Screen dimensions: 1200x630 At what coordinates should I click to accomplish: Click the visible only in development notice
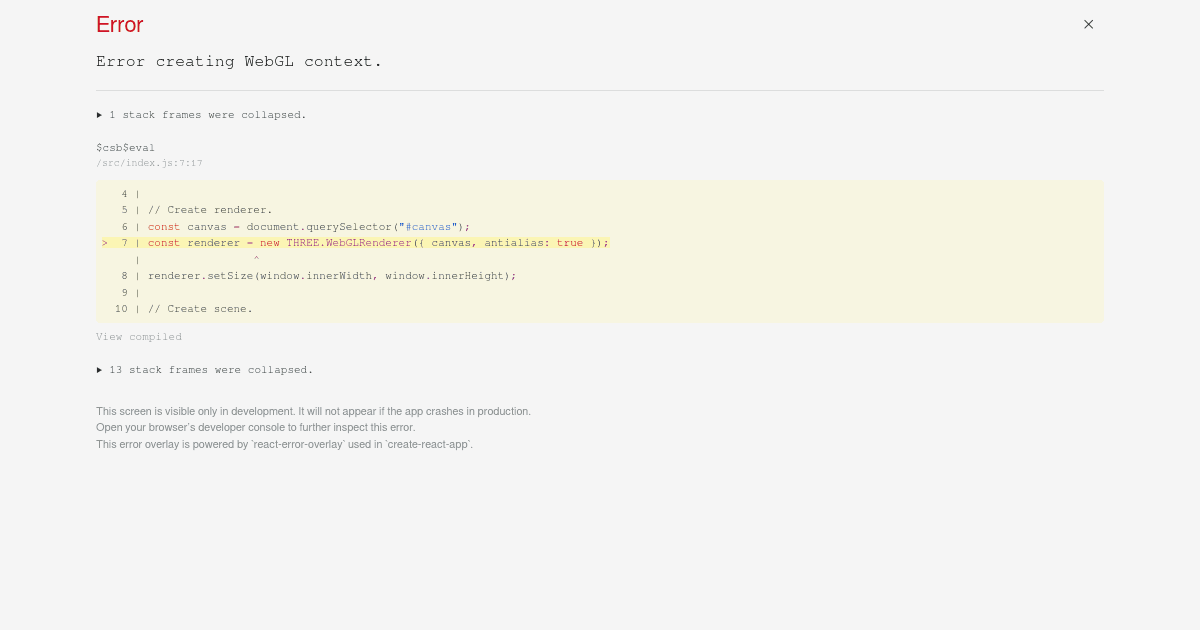pyautogui.click(x=313, y=411)
